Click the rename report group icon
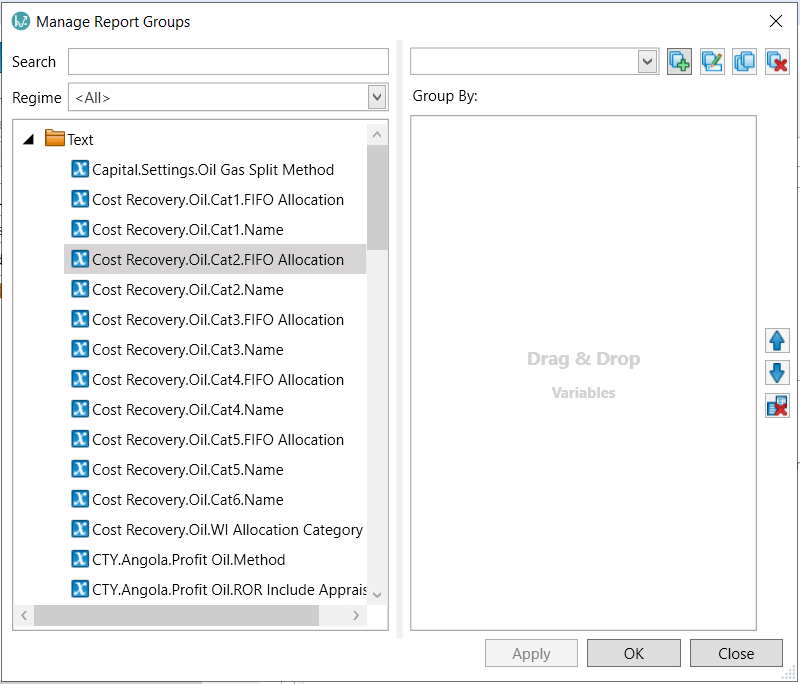 [x=712, y=62]
